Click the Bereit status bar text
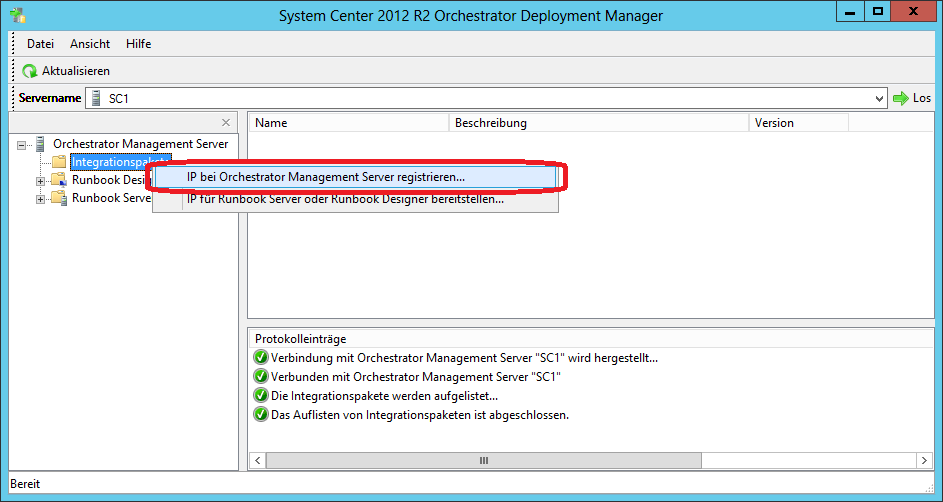Screen dimensions: 943x502 [25, 483]
